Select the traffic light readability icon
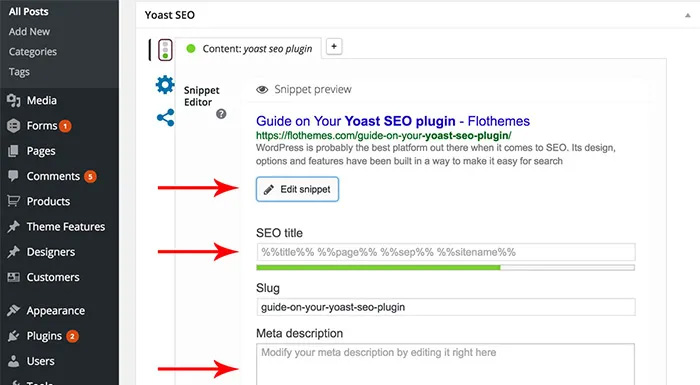700x385 pixels. click(x=165, y=50)
